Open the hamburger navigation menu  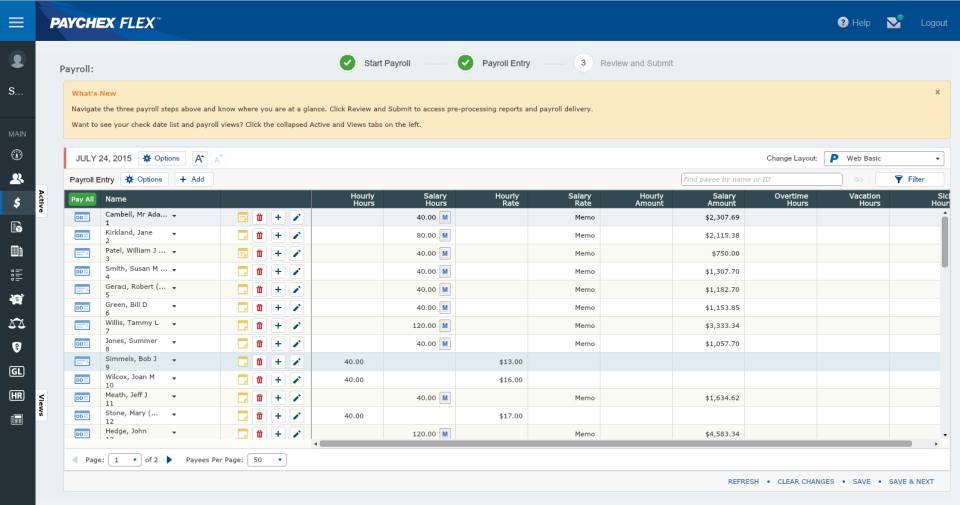click(16, 22)
